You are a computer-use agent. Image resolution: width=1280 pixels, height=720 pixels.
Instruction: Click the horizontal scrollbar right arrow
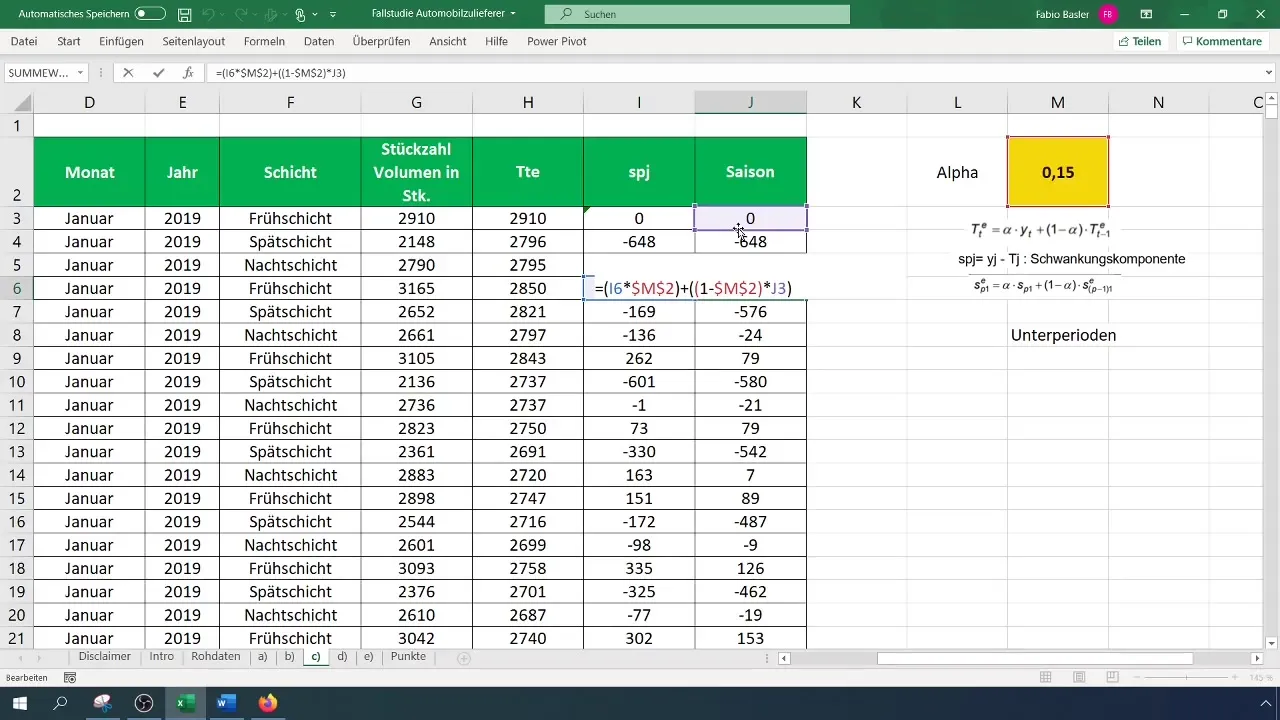(1257, 658)
